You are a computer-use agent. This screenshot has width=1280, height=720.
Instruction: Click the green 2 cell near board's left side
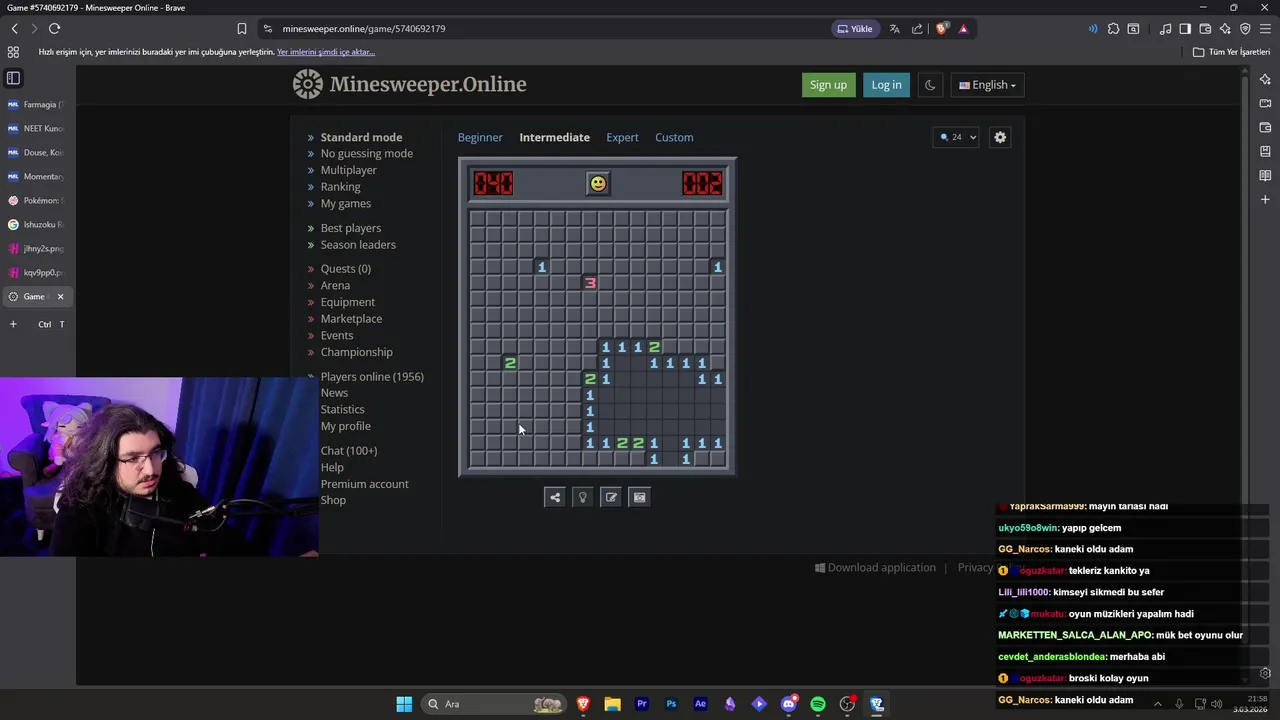pos(510,363)
